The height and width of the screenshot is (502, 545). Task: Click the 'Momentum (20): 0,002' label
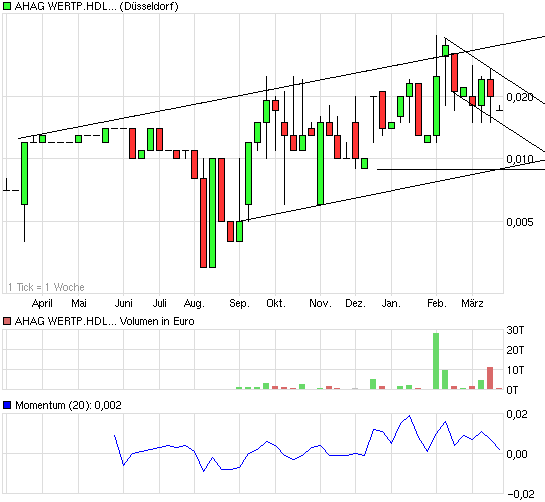(x=68, y=405)
